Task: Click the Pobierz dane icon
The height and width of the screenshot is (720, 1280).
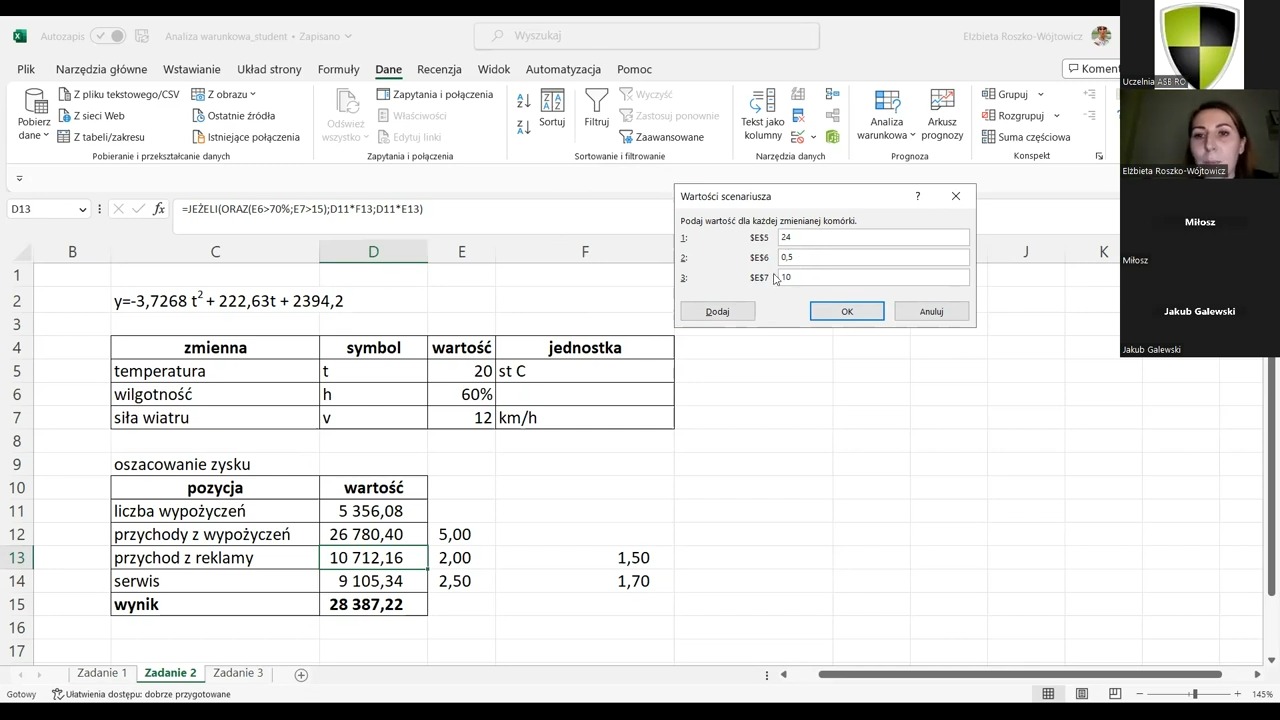Action: tap(35, 102)
